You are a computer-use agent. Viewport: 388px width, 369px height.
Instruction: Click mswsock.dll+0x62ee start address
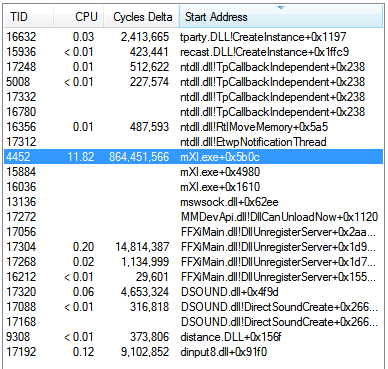(229, 202)
